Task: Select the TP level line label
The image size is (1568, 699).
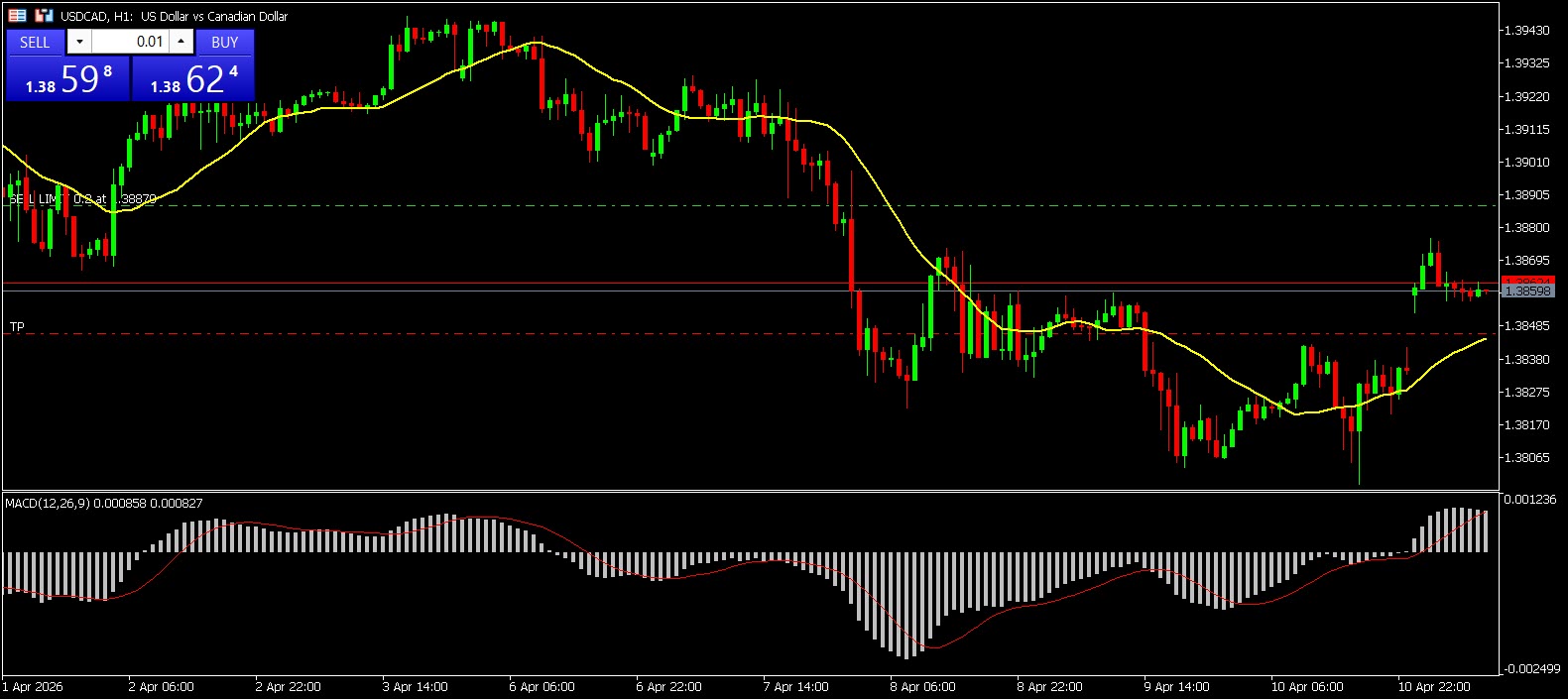Action: (17, 326)
